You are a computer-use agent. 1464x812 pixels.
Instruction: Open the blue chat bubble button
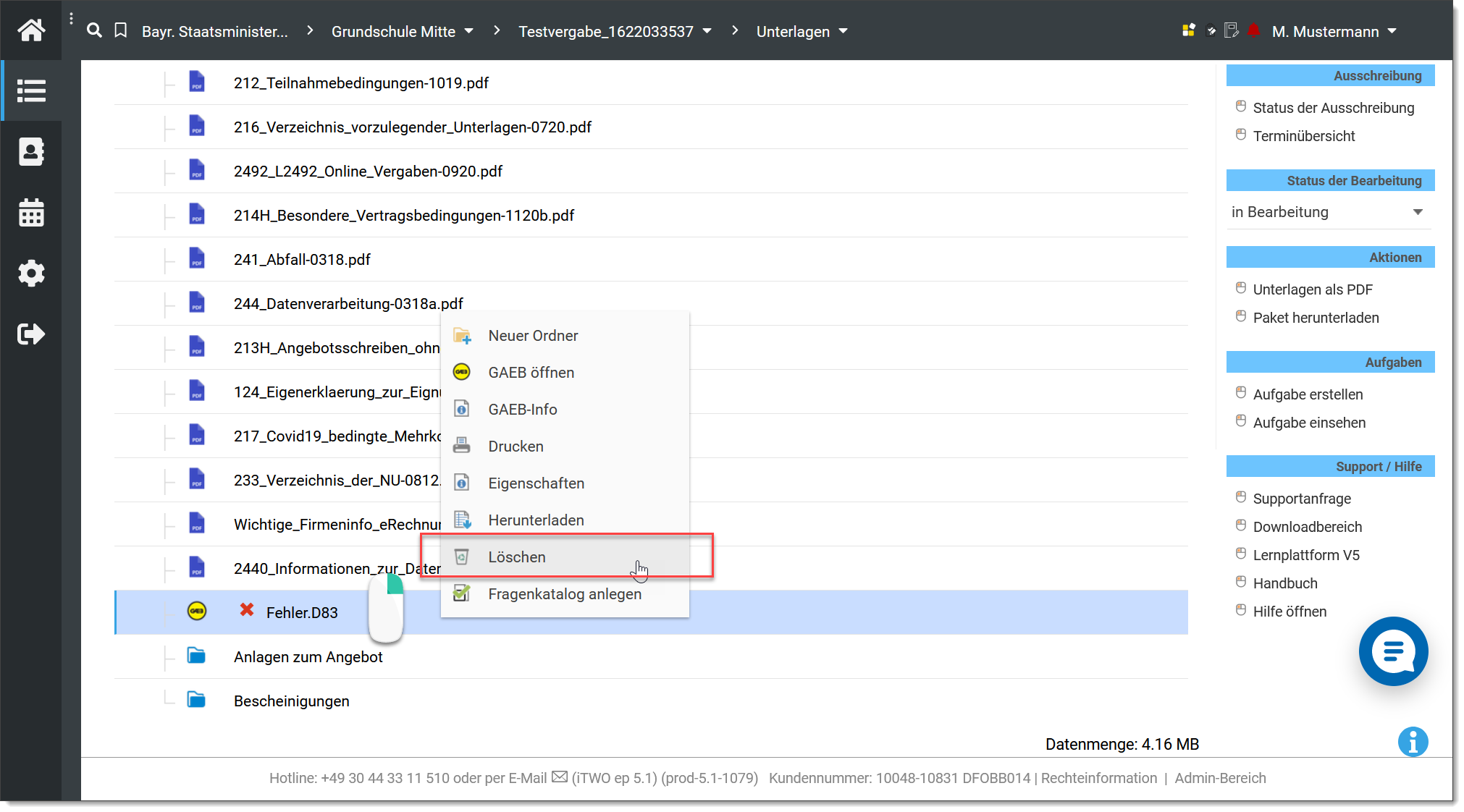[1393, 651]
